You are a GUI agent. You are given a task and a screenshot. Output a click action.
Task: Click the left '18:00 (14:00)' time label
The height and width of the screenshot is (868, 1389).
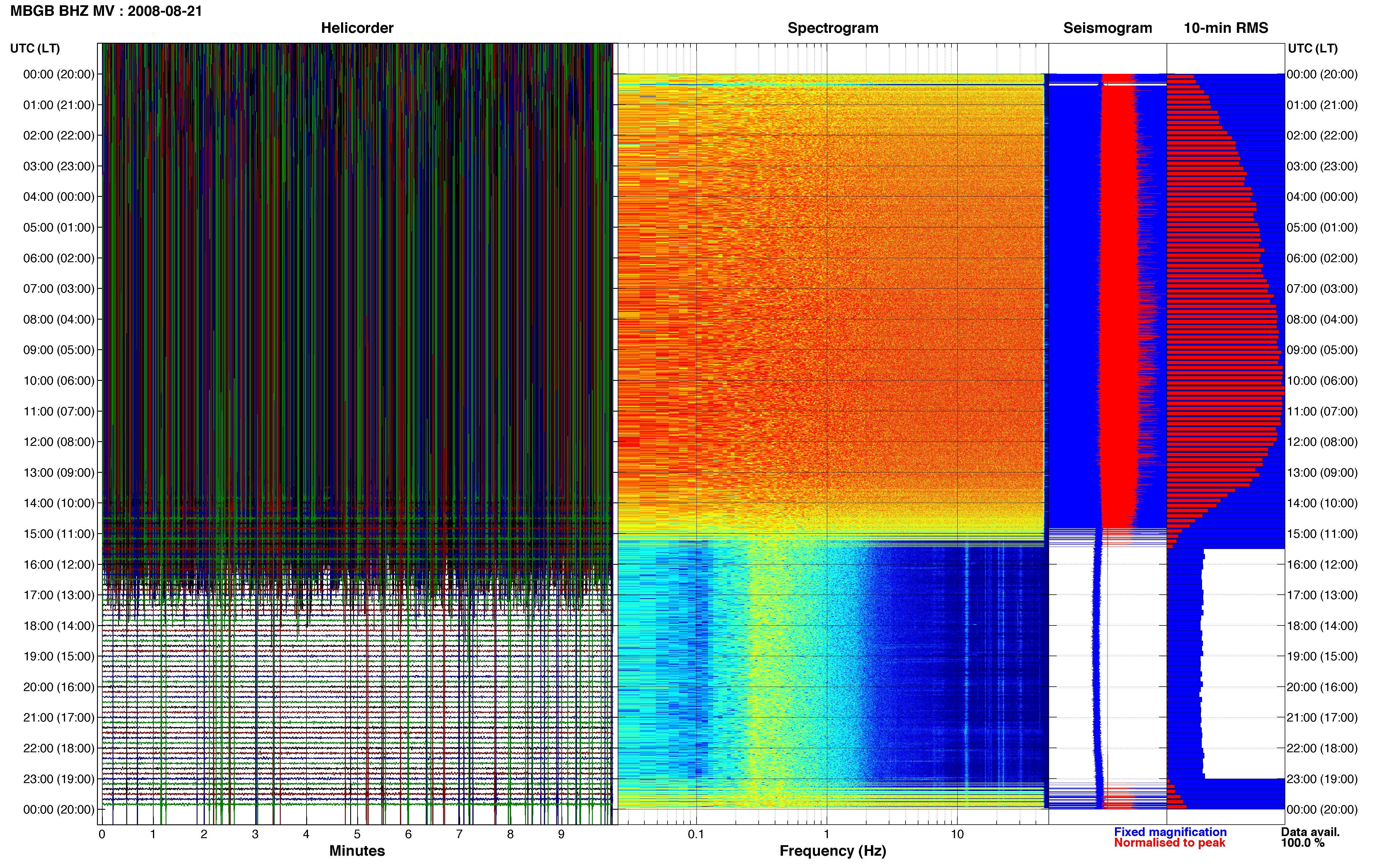coord(59,626)
